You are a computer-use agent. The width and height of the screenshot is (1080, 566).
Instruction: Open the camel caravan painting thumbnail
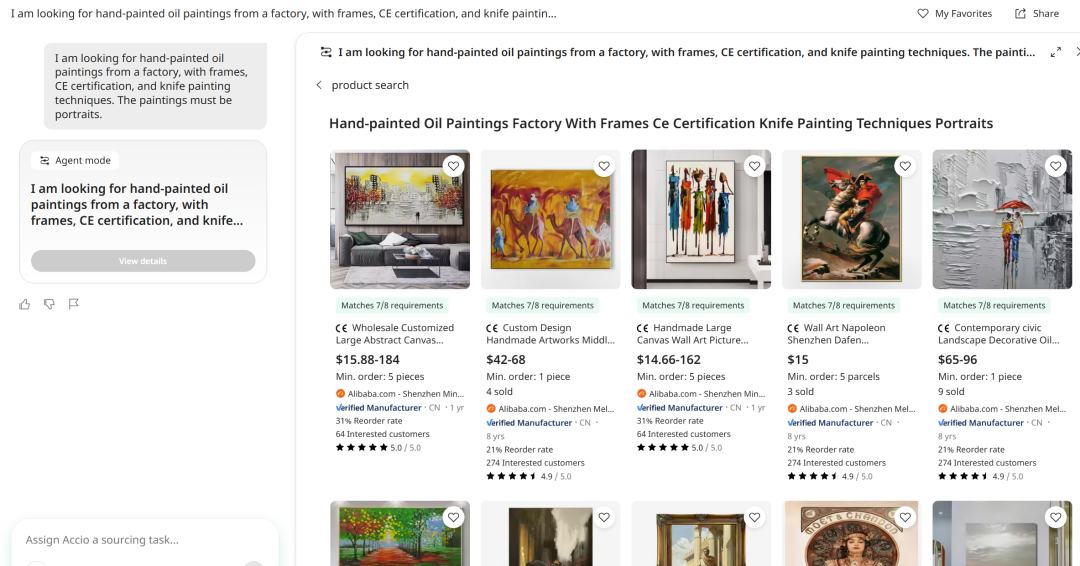(551, 220)
